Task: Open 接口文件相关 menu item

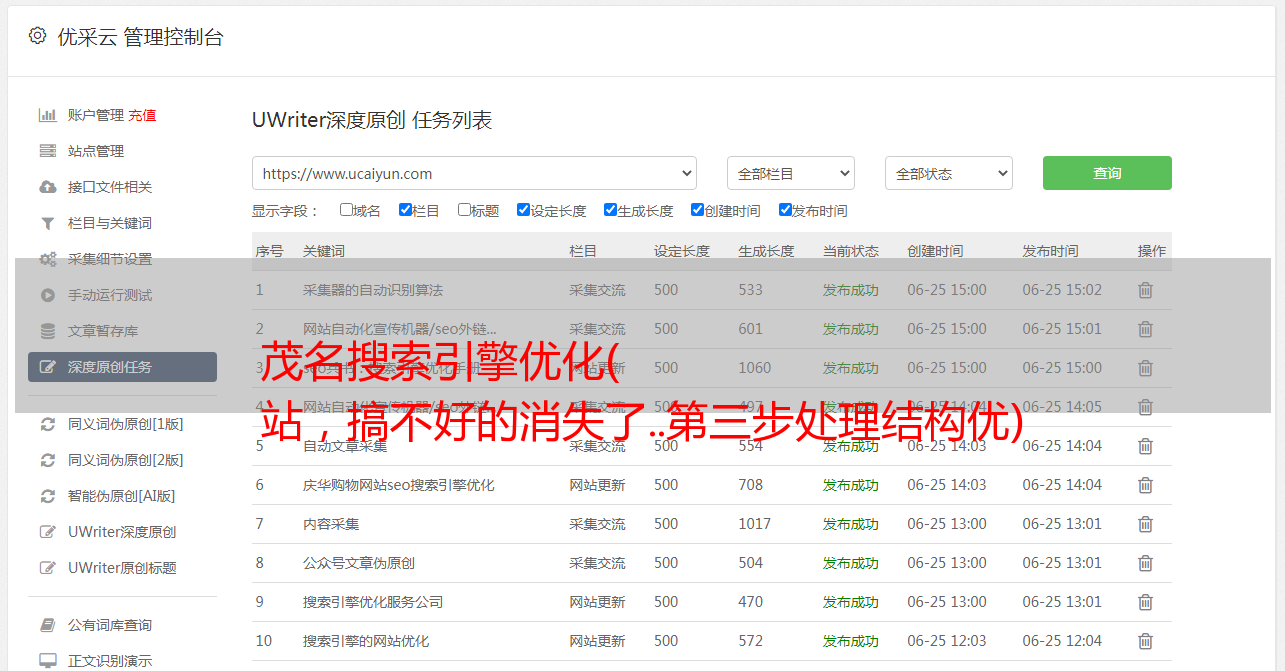Action: [x=110, y=187]
